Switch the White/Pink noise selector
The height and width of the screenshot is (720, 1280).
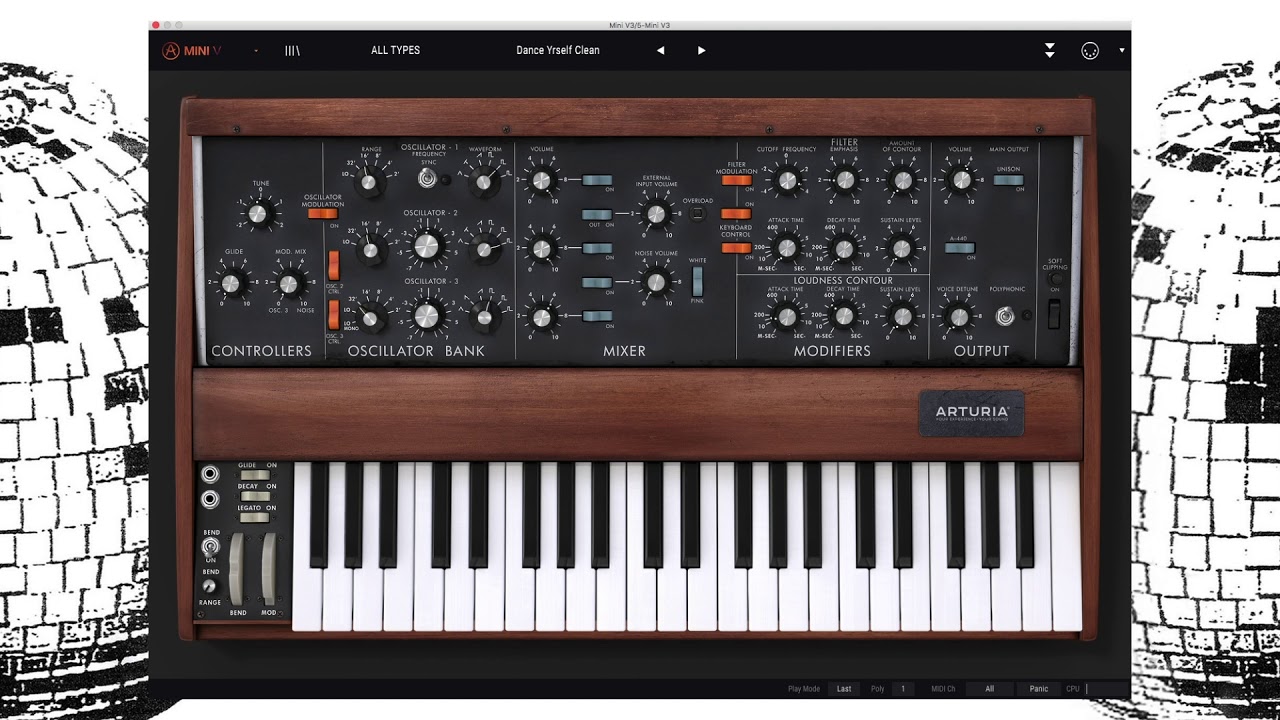click(x=697, y=281)
